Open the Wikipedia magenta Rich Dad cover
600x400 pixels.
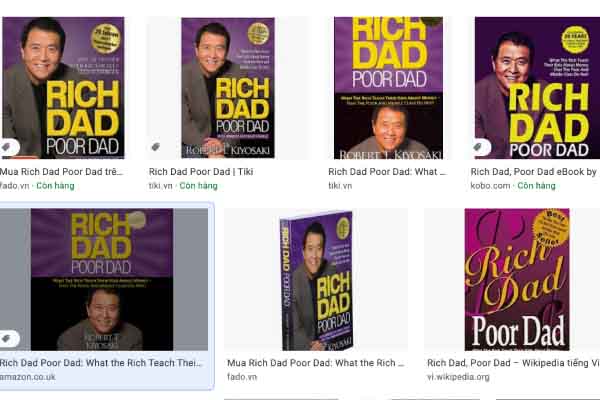pos(517,279)
